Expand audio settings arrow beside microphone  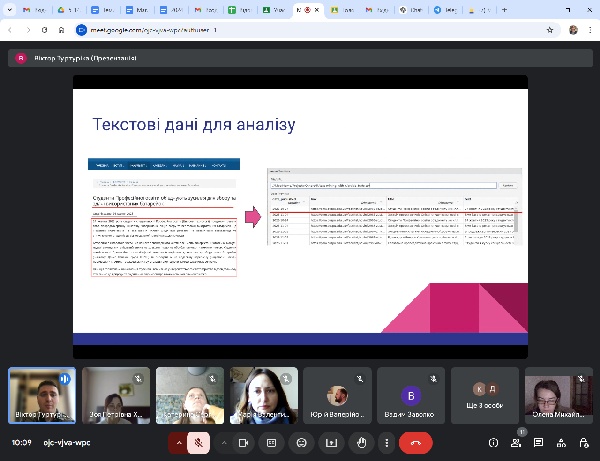179,442
